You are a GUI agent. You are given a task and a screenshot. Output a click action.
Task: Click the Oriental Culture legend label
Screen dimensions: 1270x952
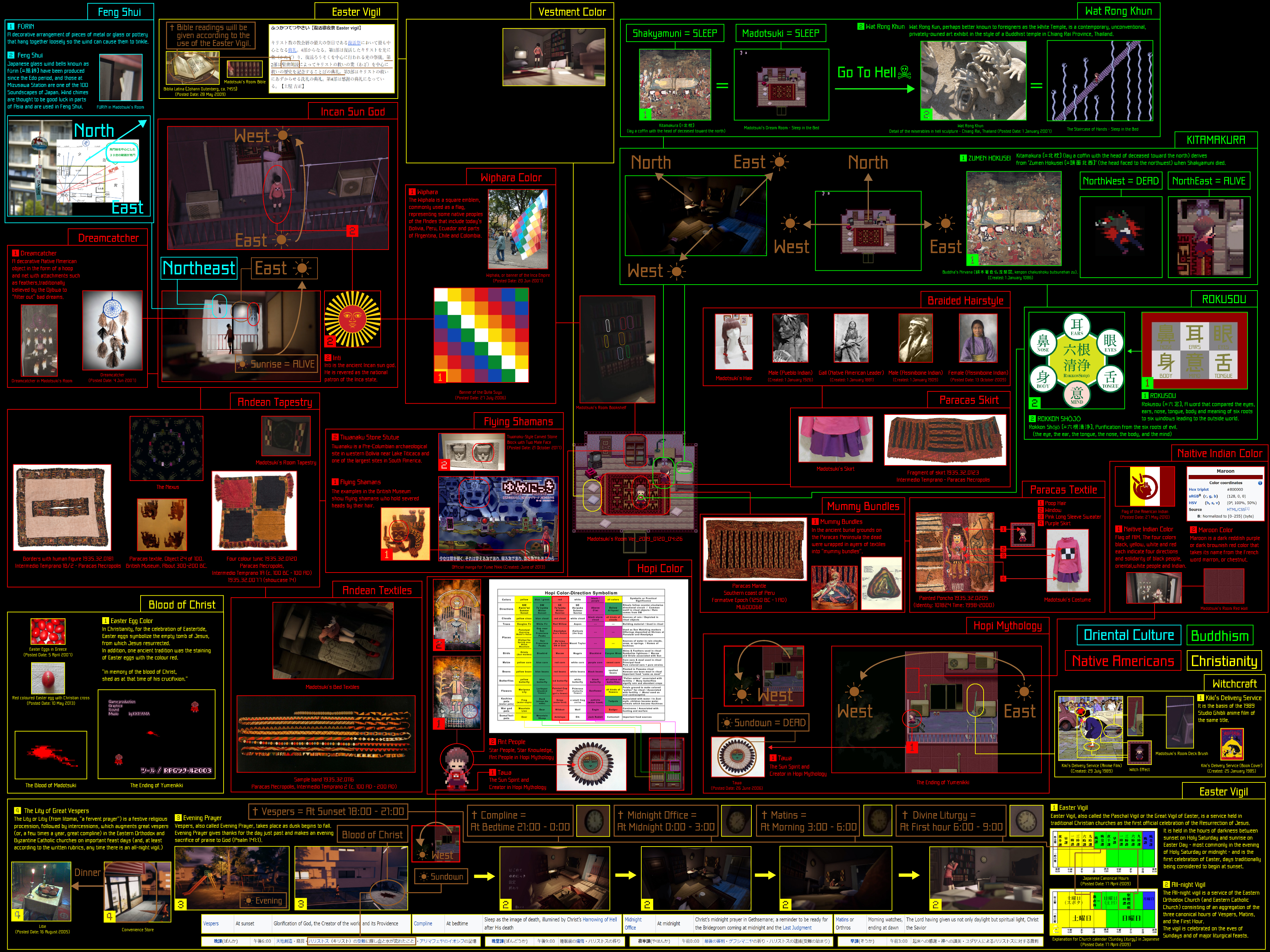click(x=1129, y=635)
